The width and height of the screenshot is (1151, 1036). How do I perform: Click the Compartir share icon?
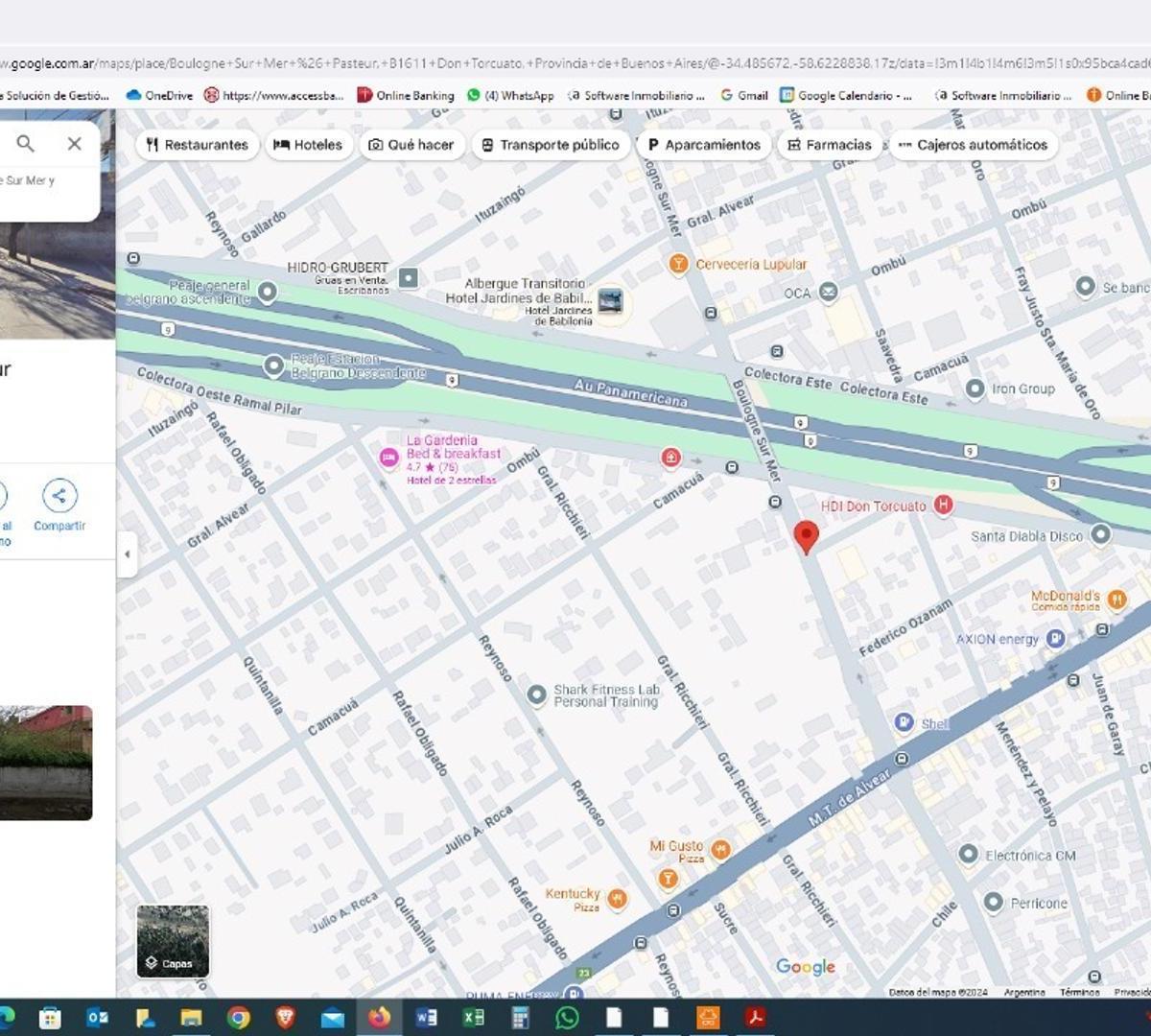point(59,495)
